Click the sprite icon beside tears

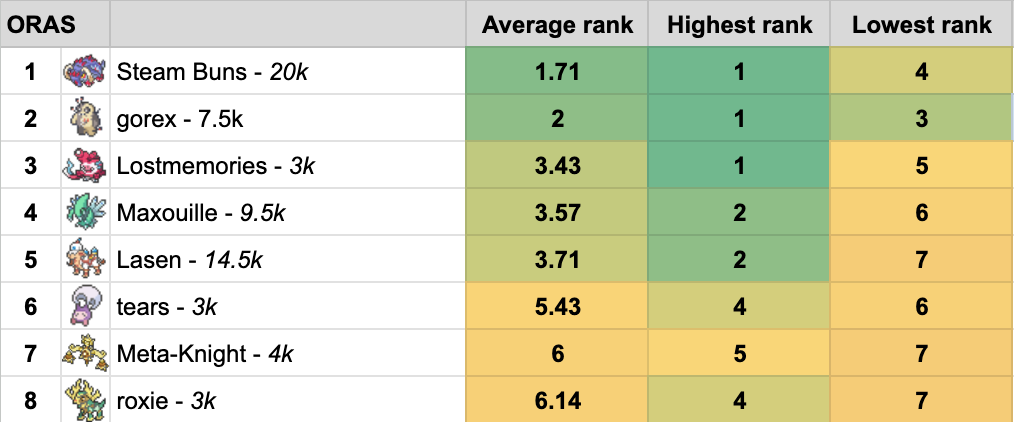[85, 306]
